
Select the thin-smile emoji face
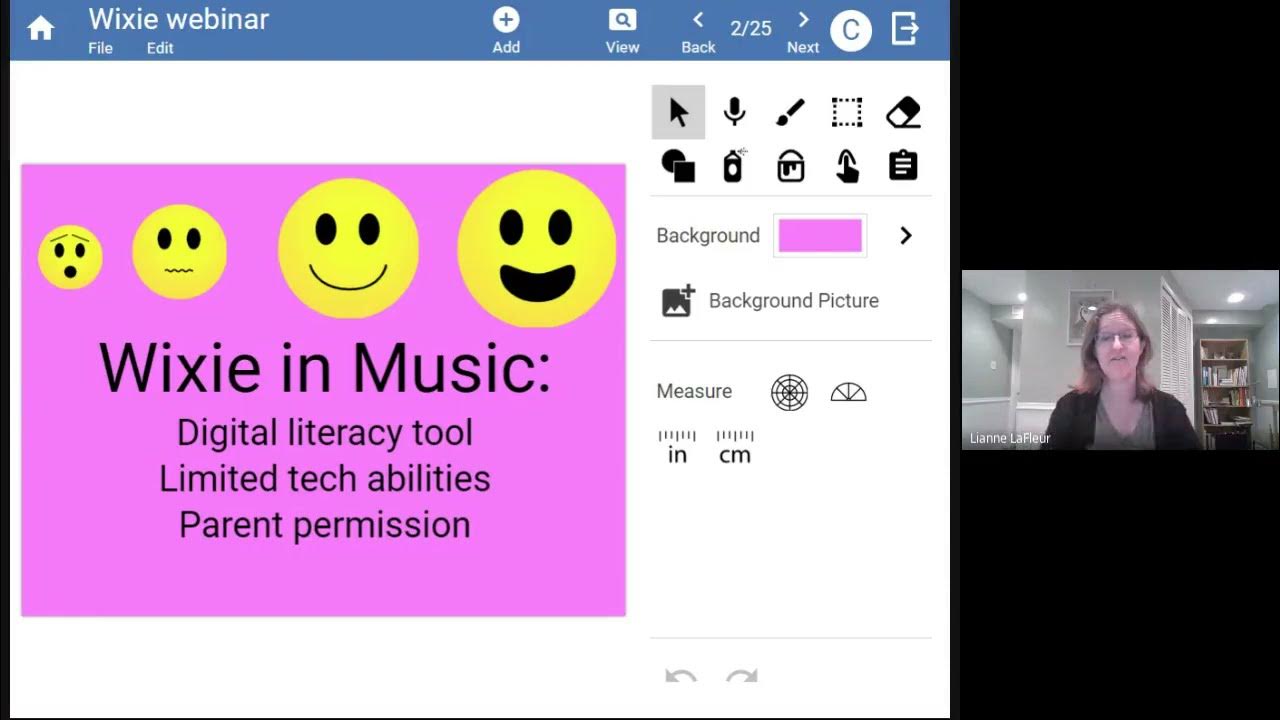pyautogui.click(x=348, y=249)
